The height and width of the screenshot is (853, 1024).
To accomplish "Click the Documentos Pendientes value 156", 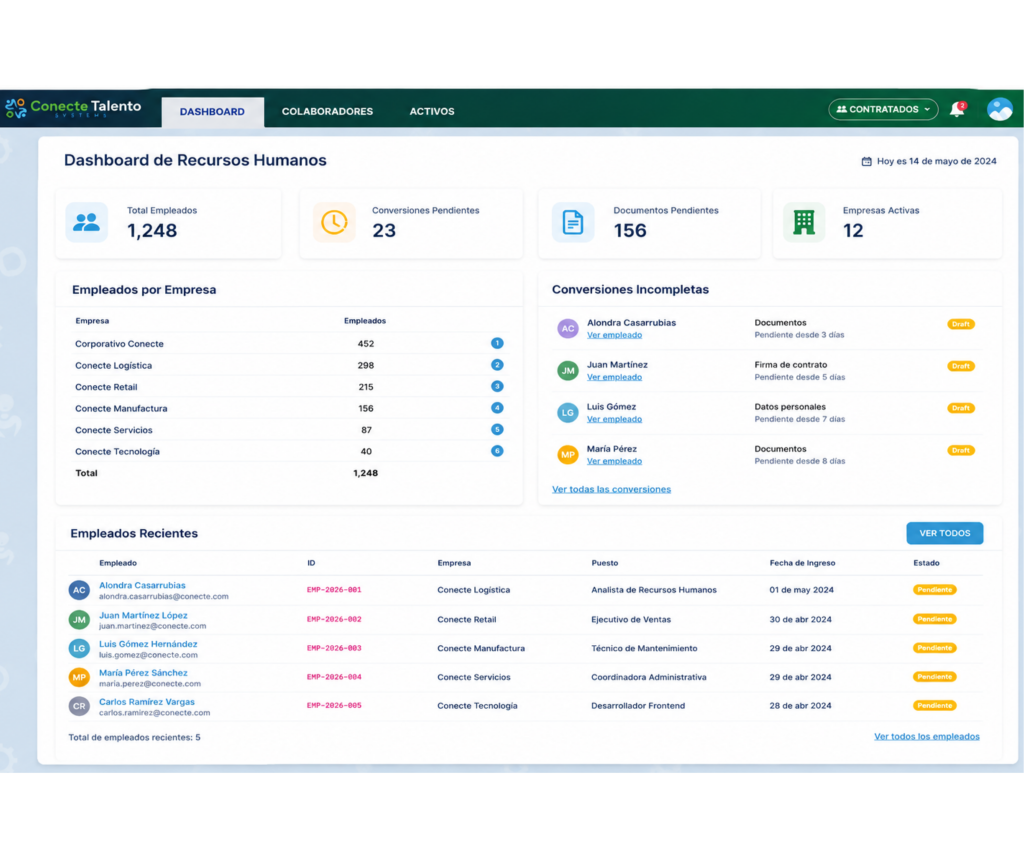I will point(630,231).
